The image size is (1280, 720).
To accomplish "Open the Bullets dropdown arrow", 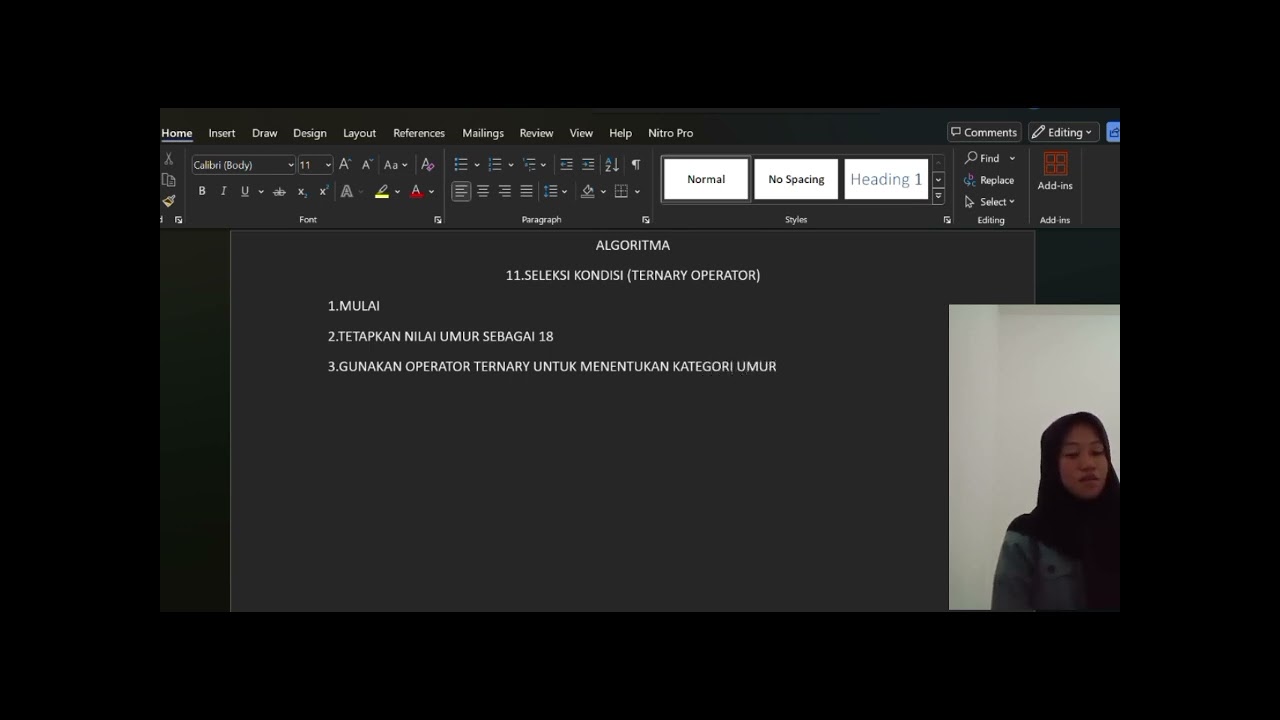I will pos(477,165).
